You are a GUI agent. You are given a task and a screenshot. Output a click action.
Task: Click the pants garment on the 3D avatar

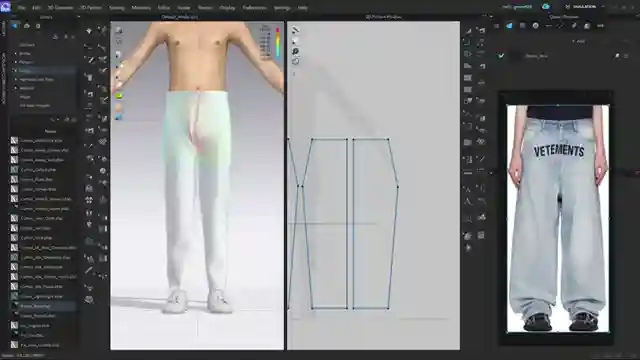pos(197,192)
